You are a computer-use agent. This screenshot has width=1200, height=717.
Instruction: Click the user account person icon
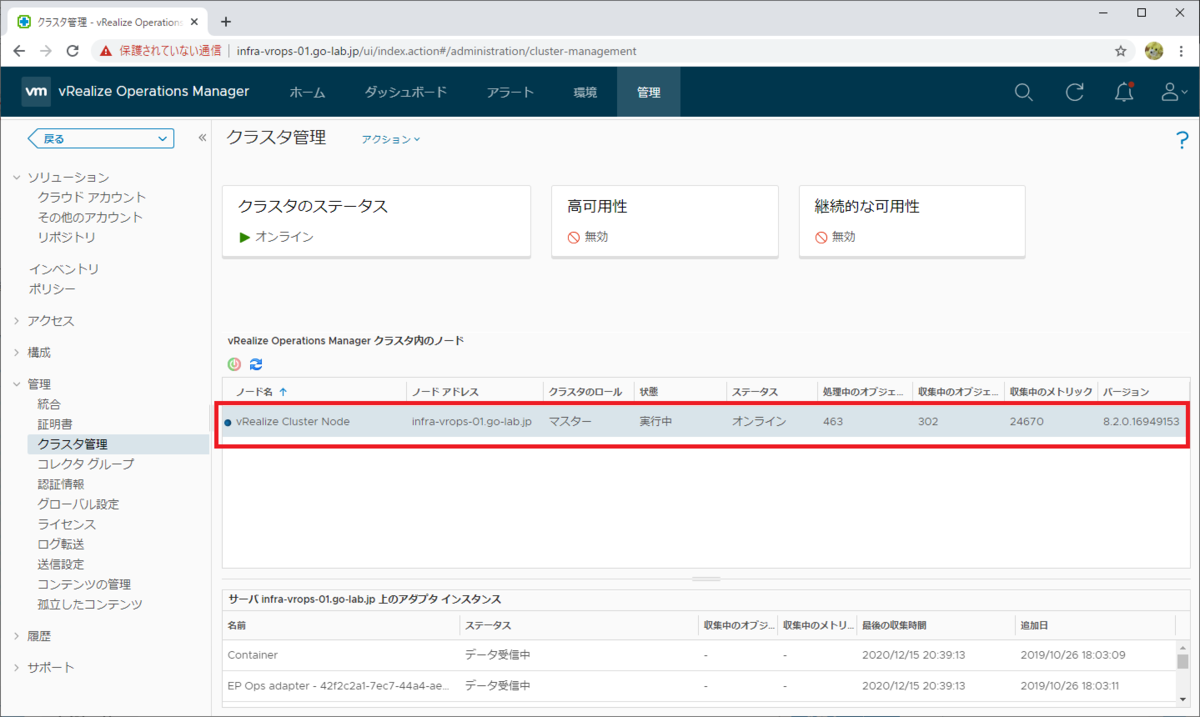pos(1170,91)
